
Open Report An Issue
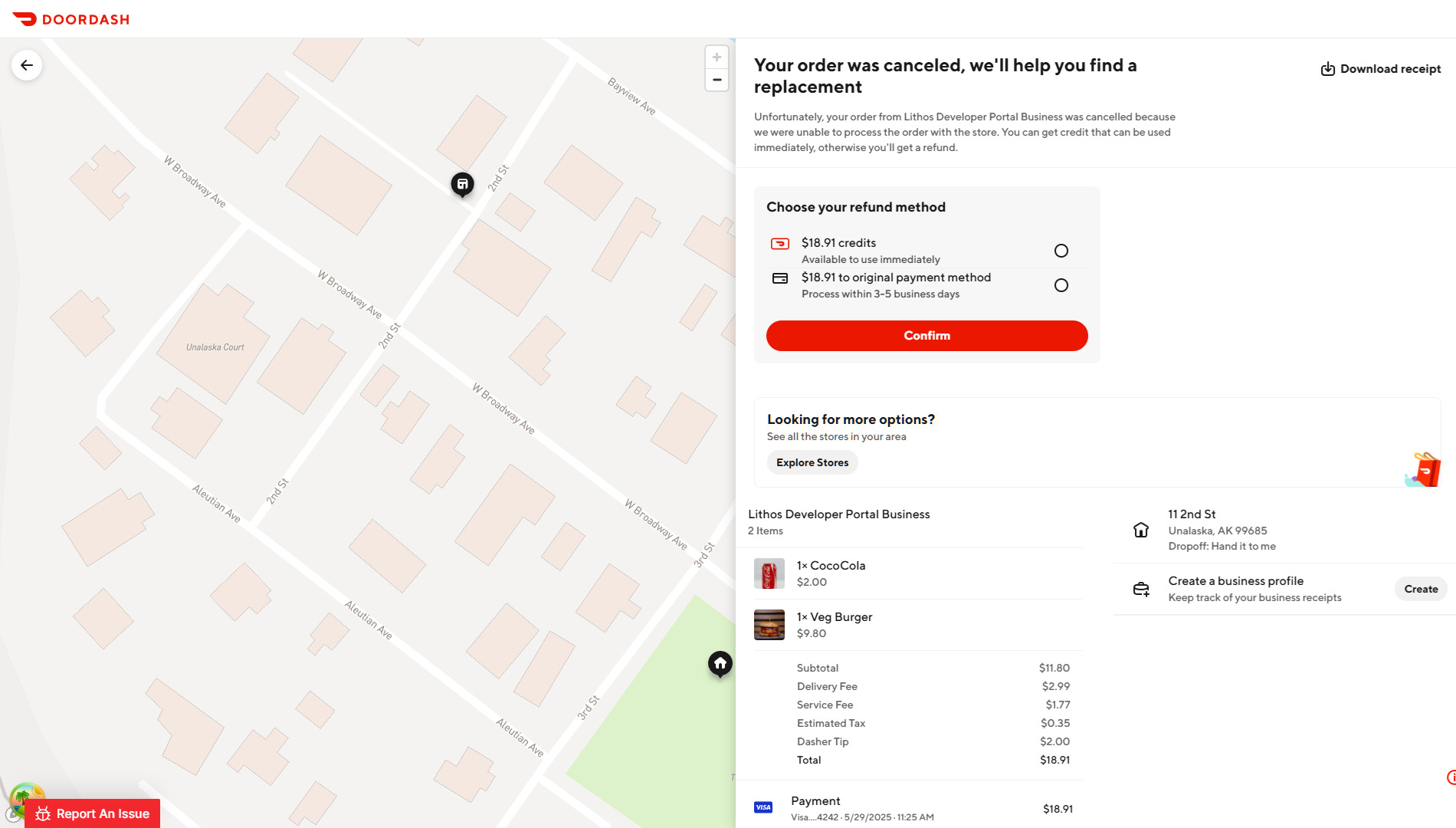(x=93, y=813)
